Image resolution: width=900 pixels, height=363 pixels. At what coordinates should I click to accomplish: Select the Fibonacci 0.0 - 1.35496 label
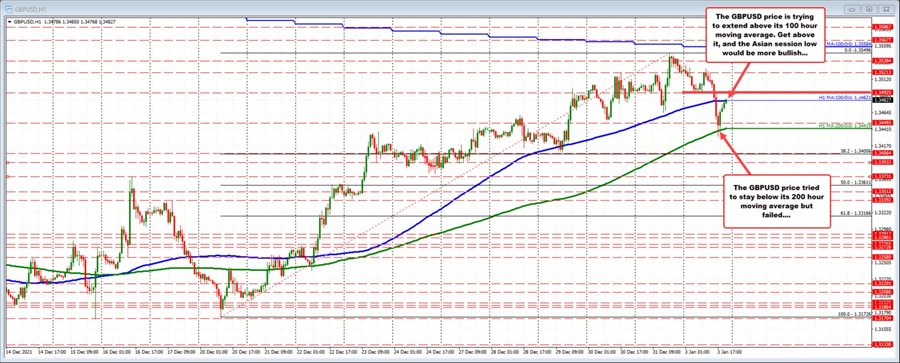coord(858,50)
